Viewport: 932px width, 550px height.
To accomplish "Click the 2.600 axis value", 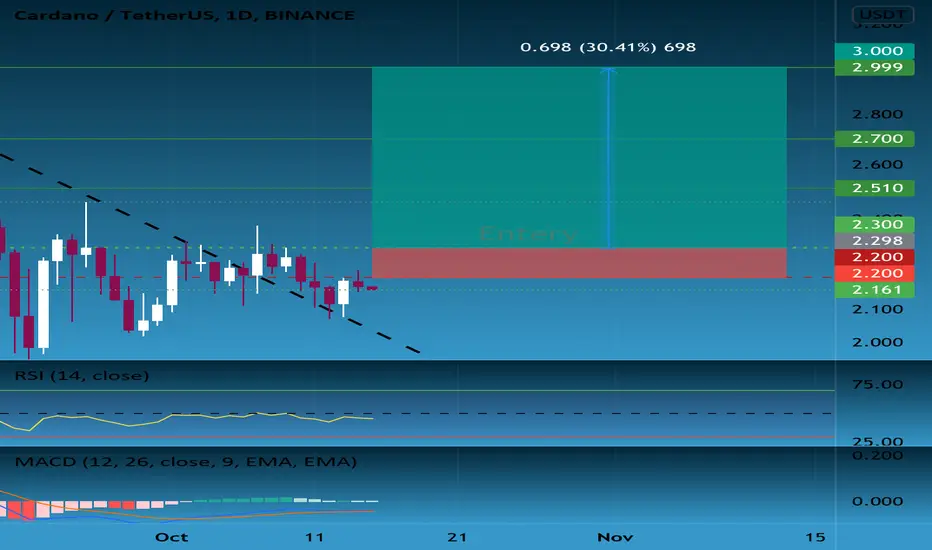I will (877, 164).
